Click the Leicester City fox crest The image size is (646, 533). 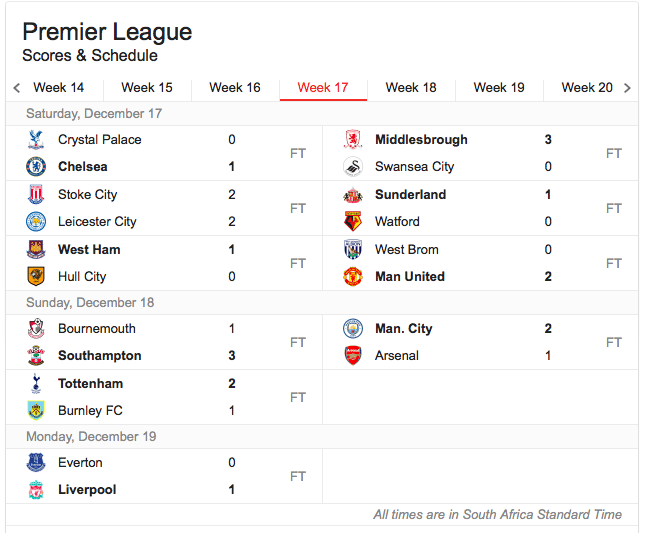click(x=36, y=222)
